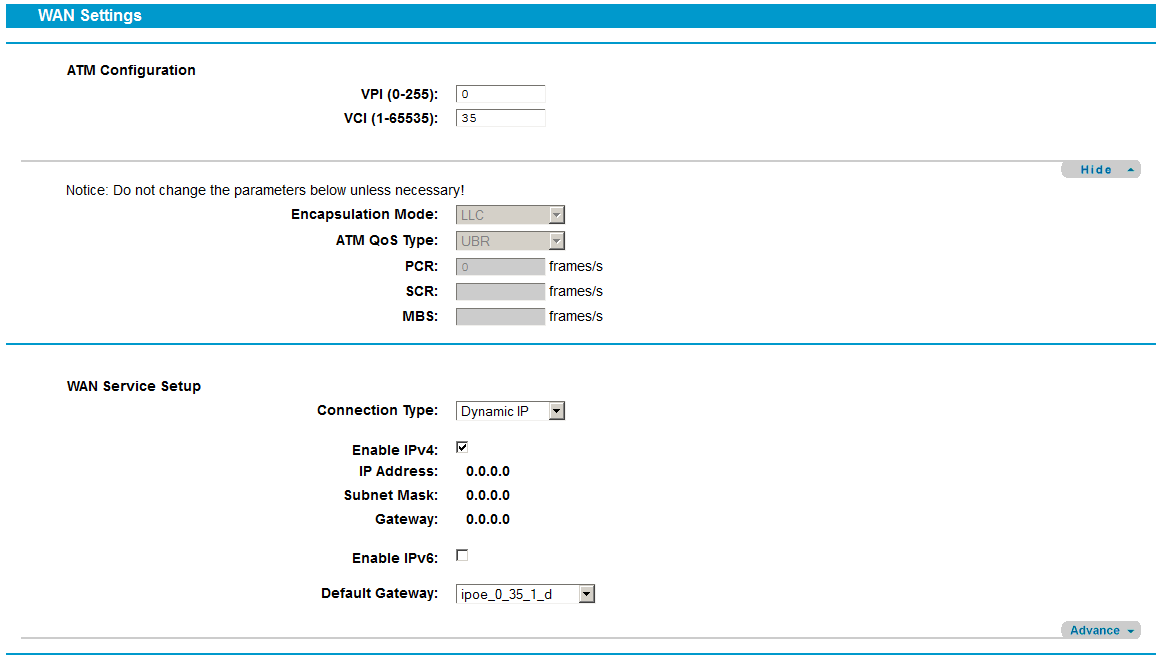Image resolution: width=1161 pixels, height=661 pixels.
Task: Click the MBS frames input field
Action: tap(499, 316)
